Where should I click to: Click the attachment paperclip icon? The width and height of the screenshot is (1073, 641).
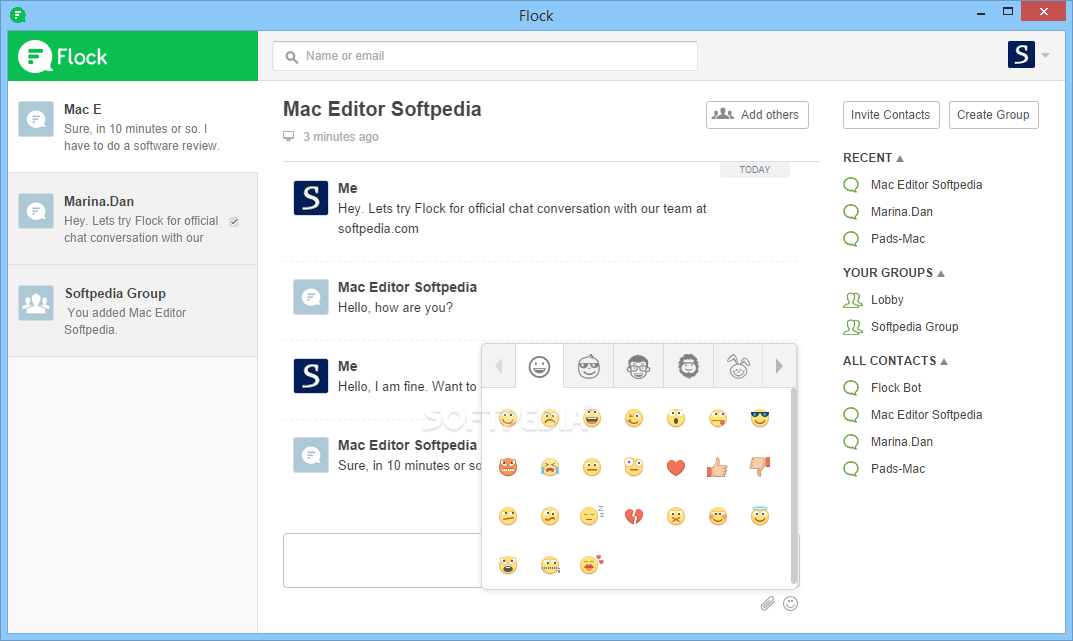(767, 603)
